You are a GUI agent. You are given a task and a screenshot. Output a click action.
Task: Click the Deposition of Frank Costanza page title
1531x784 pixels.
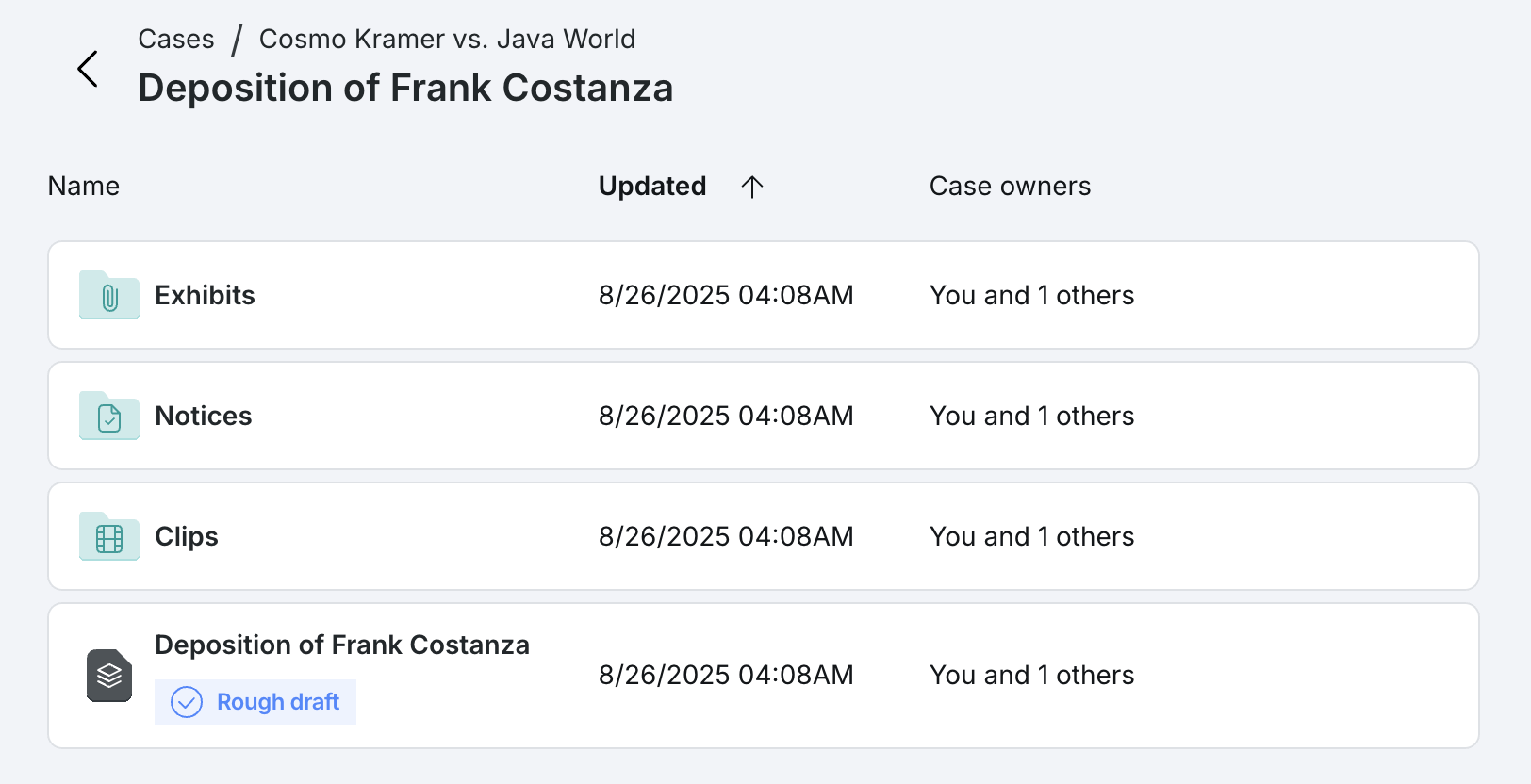[x=405, y=88]
